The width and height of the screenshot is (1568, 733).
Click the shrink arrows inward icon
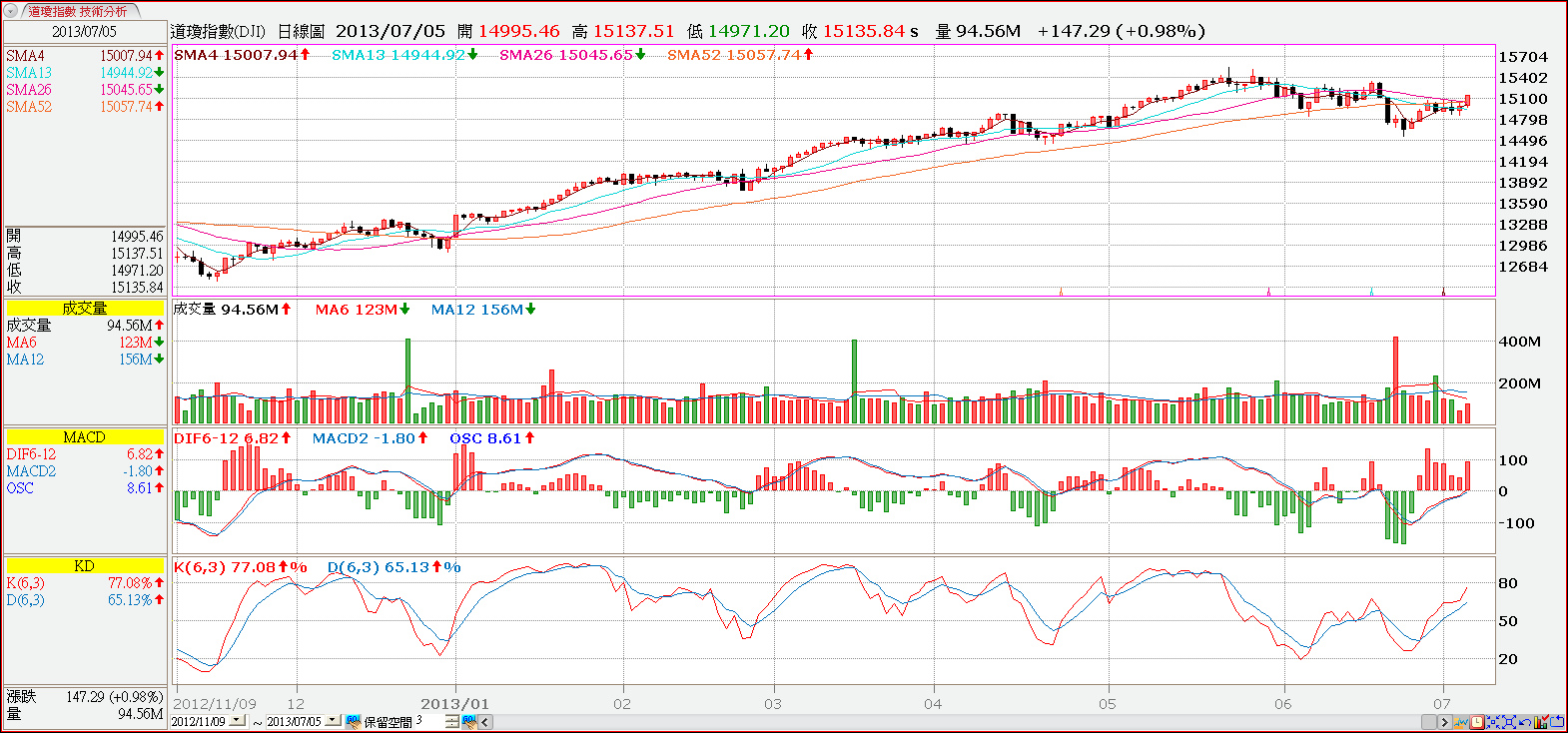click(1493, 722)
